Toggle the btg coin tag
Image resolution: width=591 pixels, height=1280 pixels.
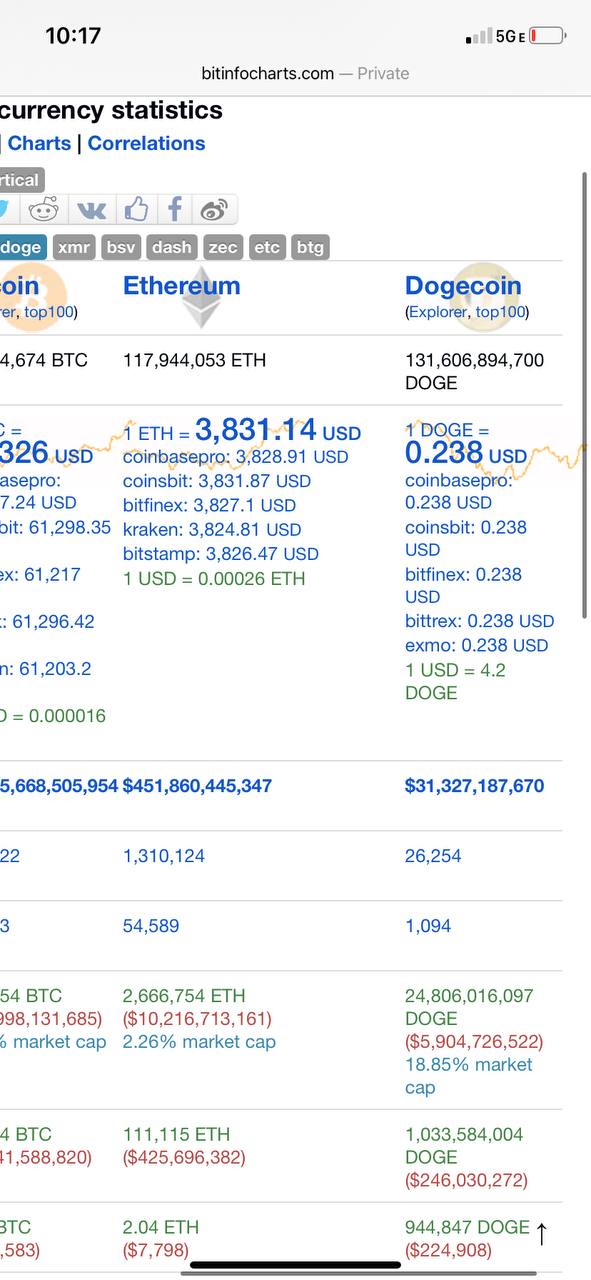[x=310, y=247]
